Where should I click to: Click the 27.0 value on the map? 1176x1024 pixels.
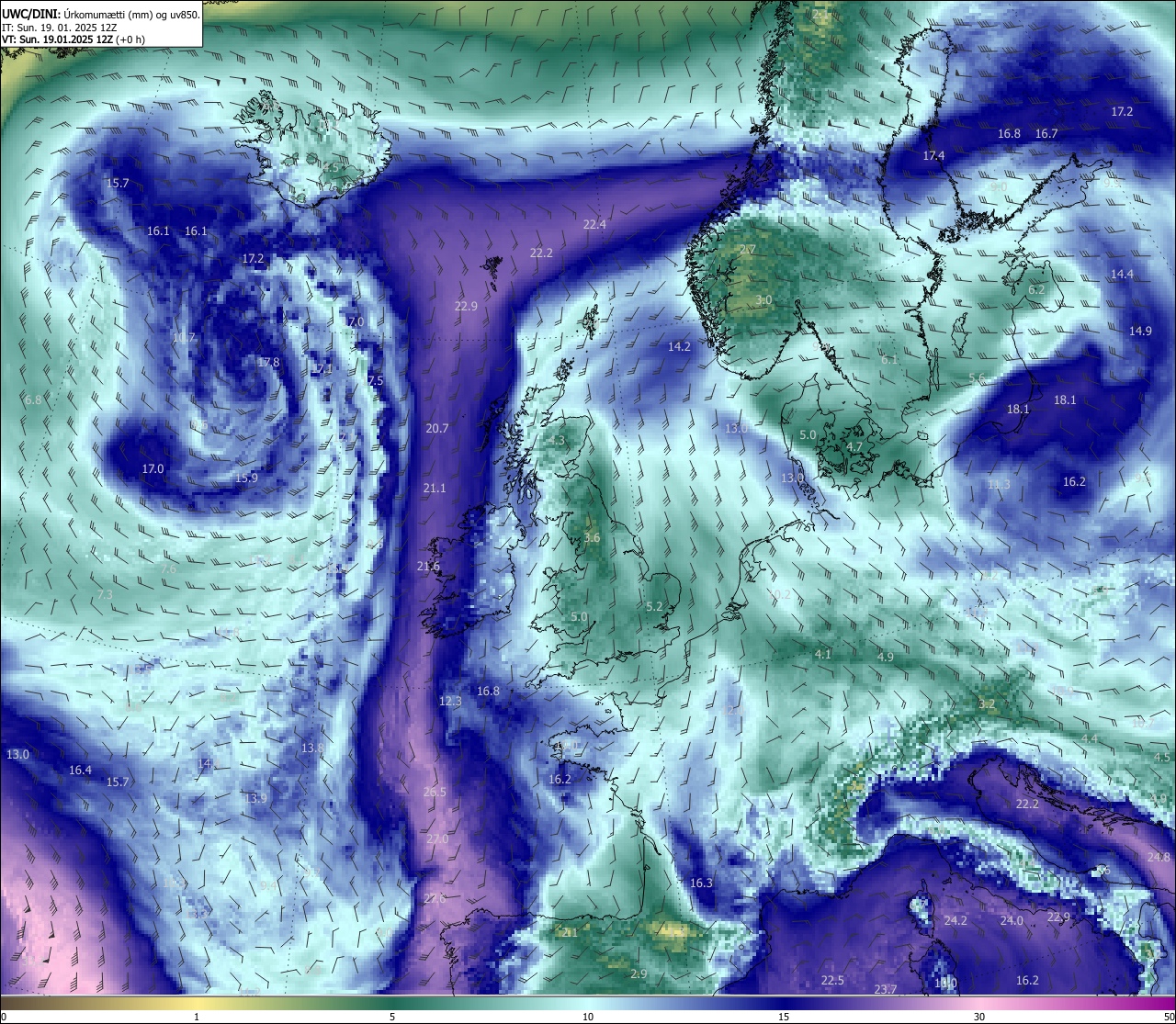437,838
